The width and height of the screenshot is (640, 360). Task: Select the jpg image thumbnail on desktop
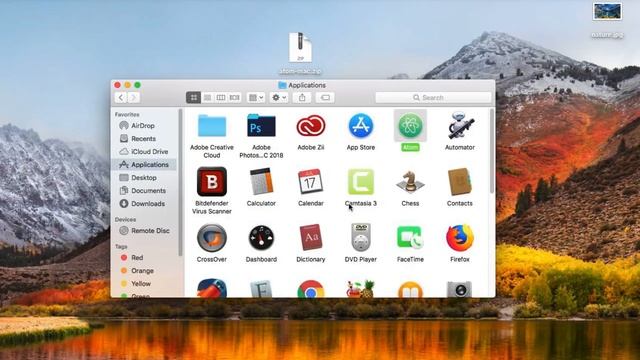(x=607, y=11)
